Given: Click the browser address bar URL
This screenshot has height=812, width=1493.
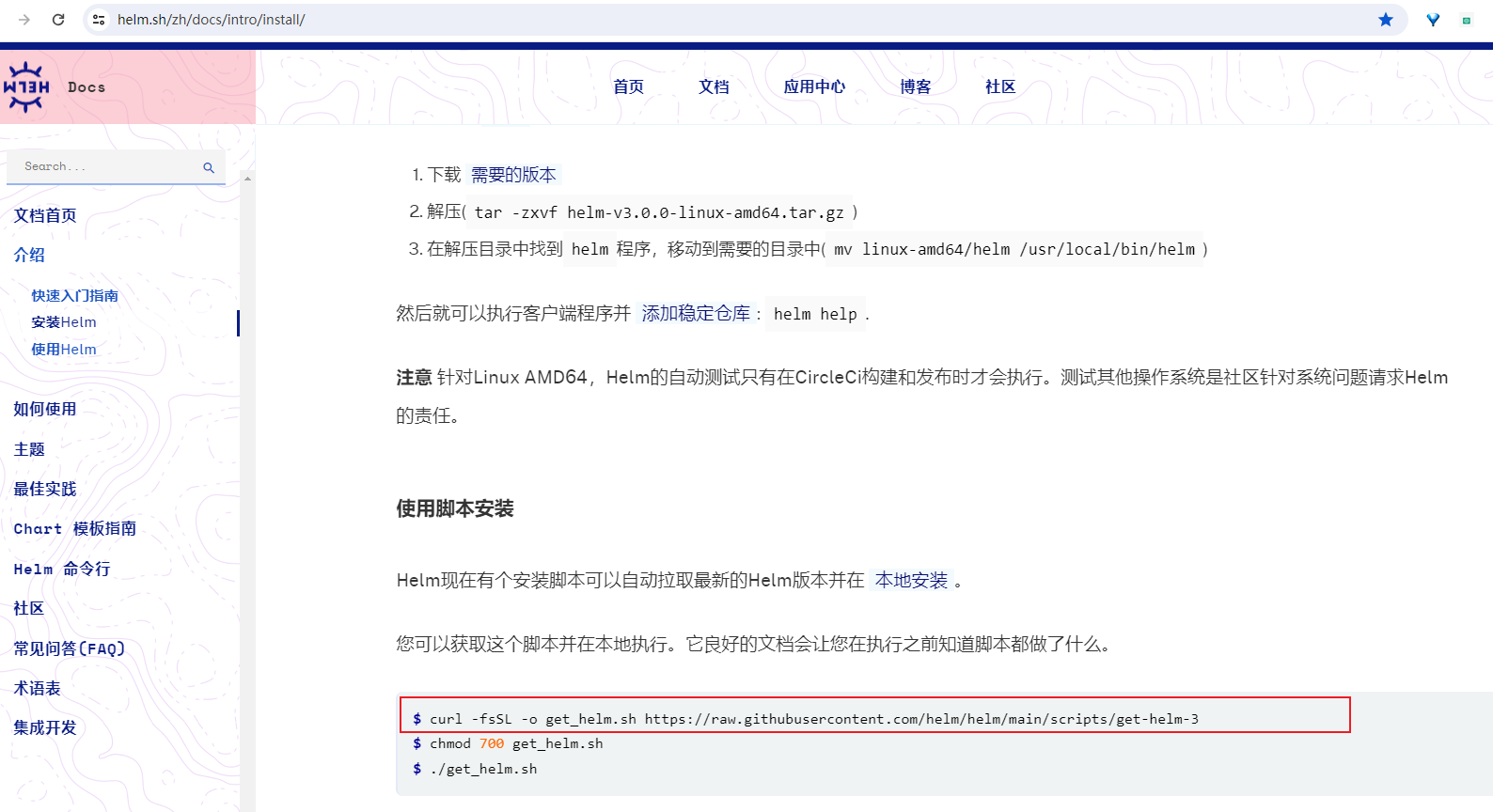Looking at the screenshot, I should click(x=212, y=20).
